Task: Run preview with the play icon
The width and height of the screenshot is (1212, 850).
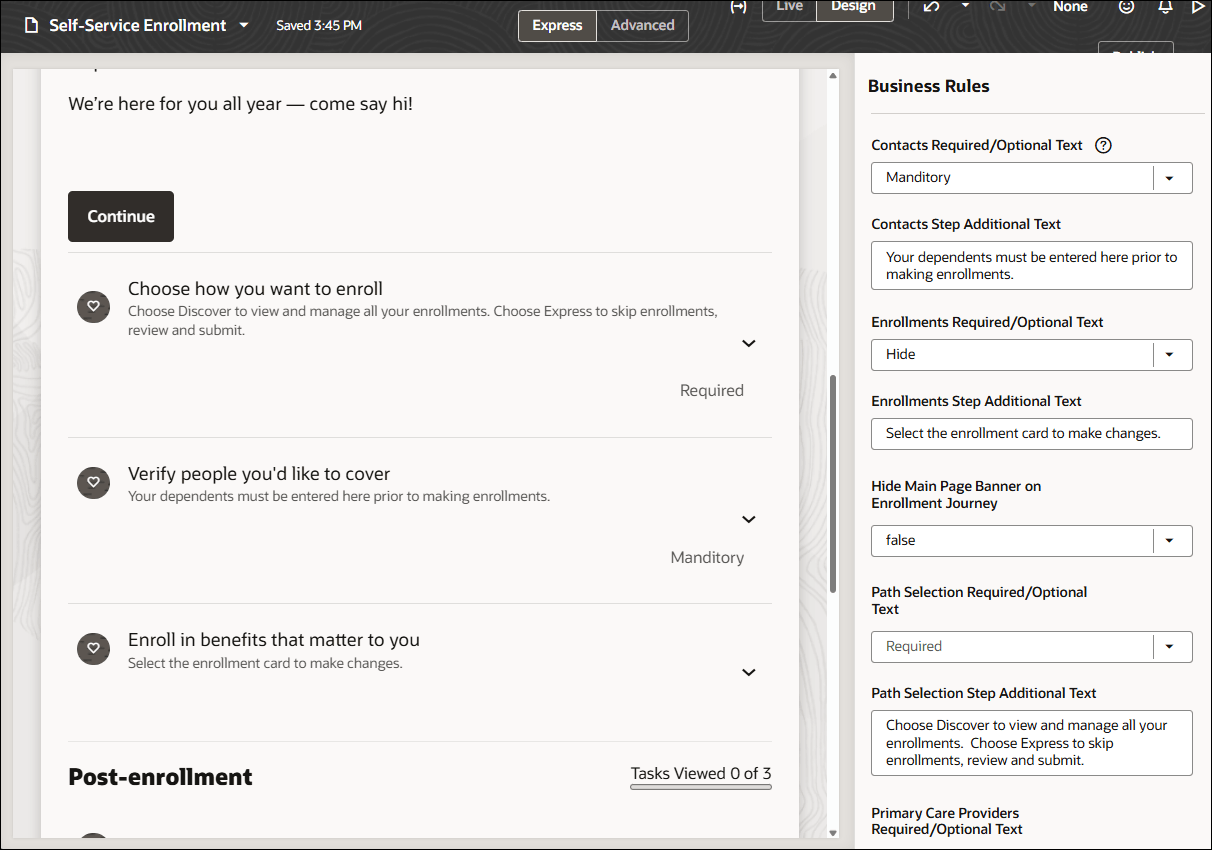Action: tap(1198, 7)
